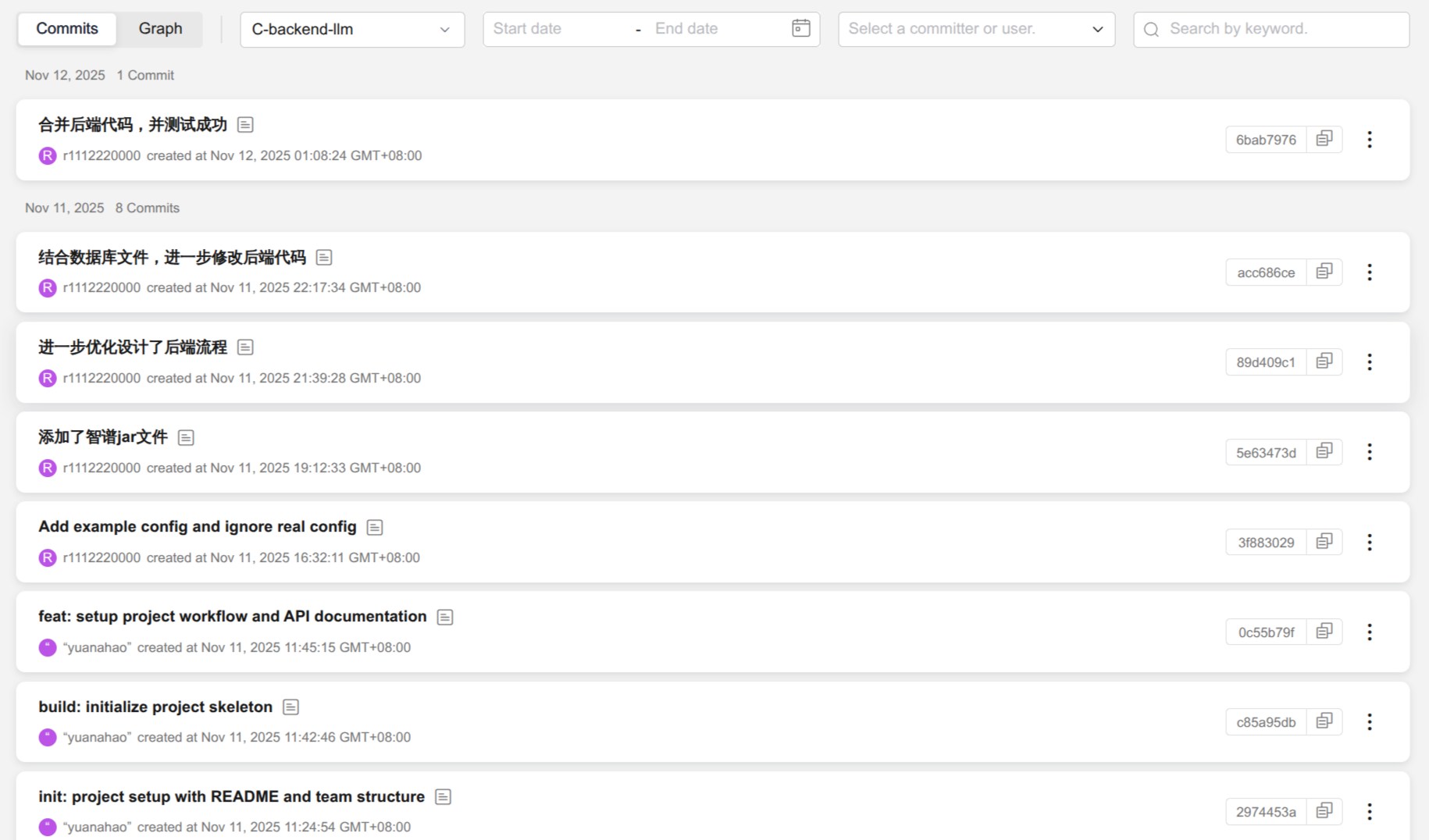Open commit hash 6bab7976
Viewport: 1429px width, 840px height.
pos(1266,140)
